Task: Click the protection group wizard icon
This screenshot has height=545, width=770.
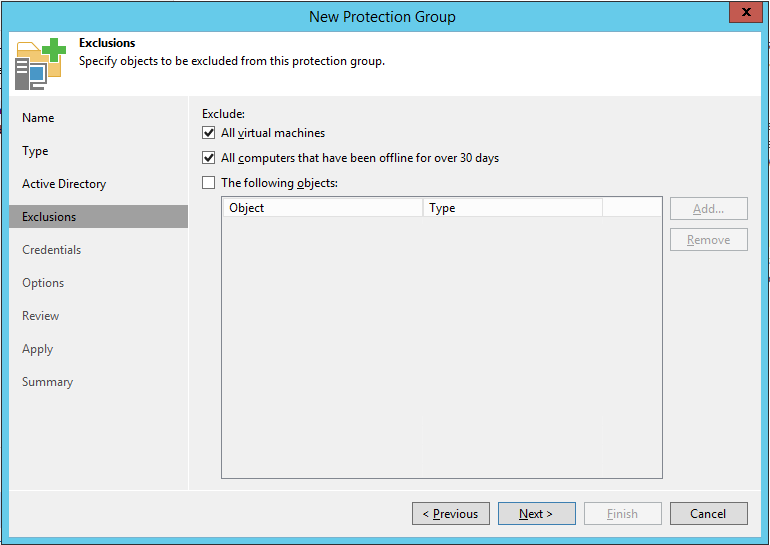Action: click(x=39, y=63)
